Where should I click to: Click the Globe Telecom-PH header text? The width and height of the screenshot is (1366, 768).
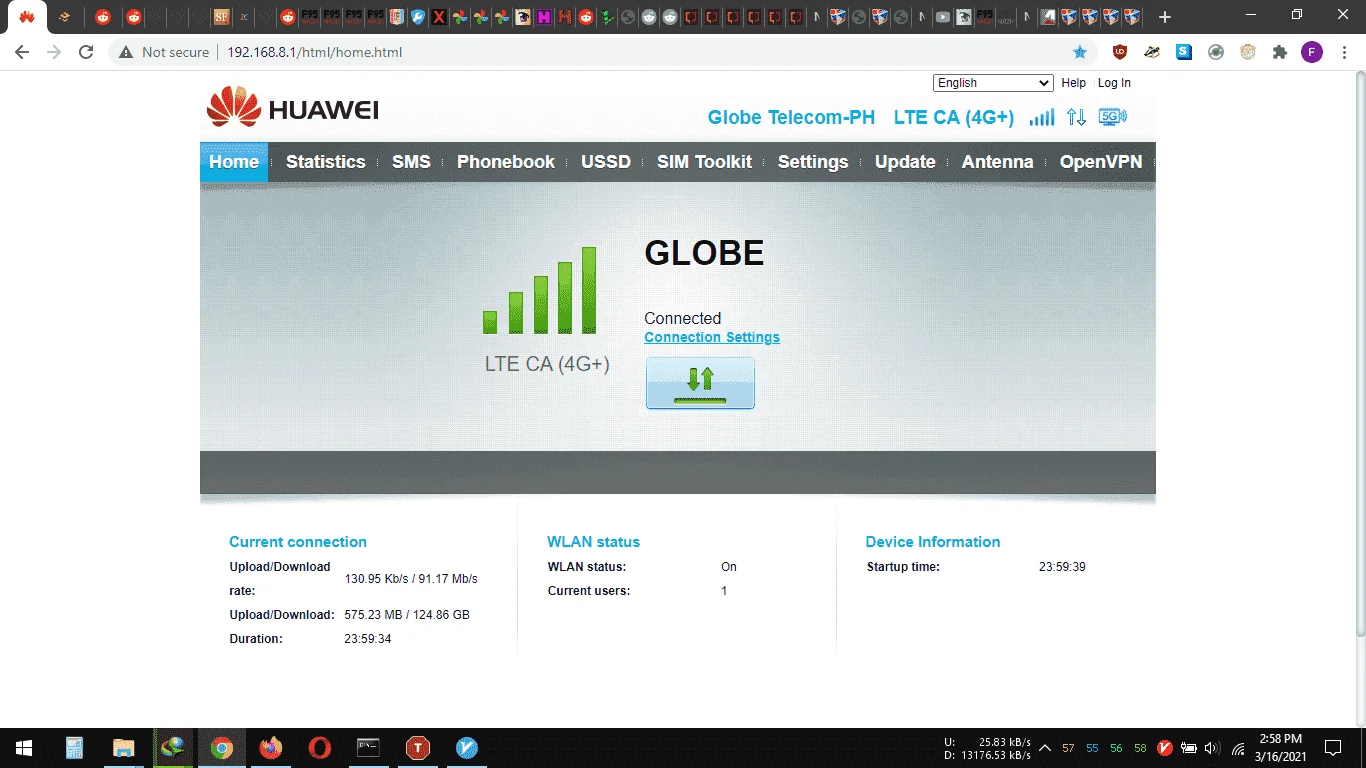[791, 118]
